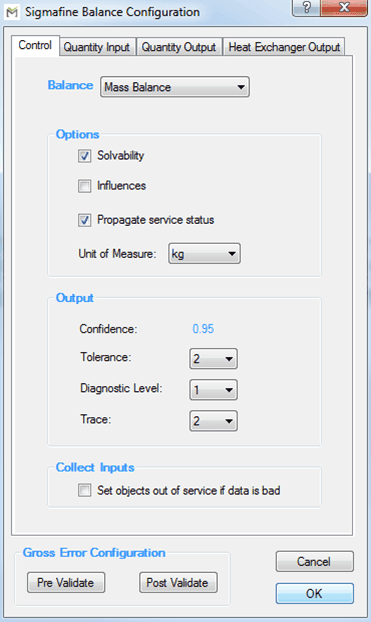Open the Quantity Input tab
This screenshot has height=622, width=371.
pyautogui.click(x=97, y=47)
